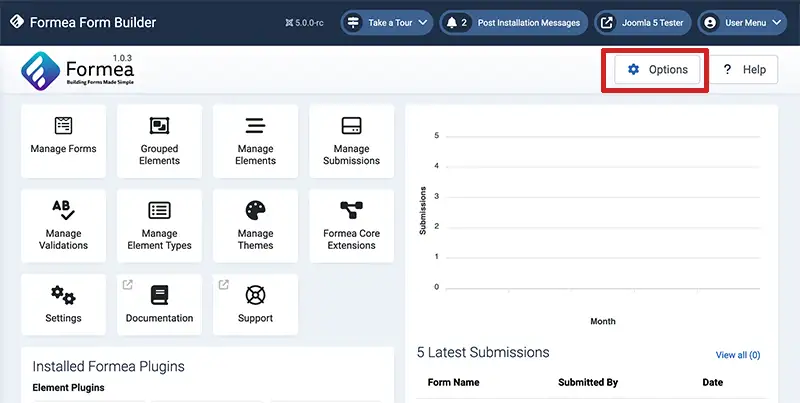
Task: Click the Element Plugins subheading
Action: [68, 388]
